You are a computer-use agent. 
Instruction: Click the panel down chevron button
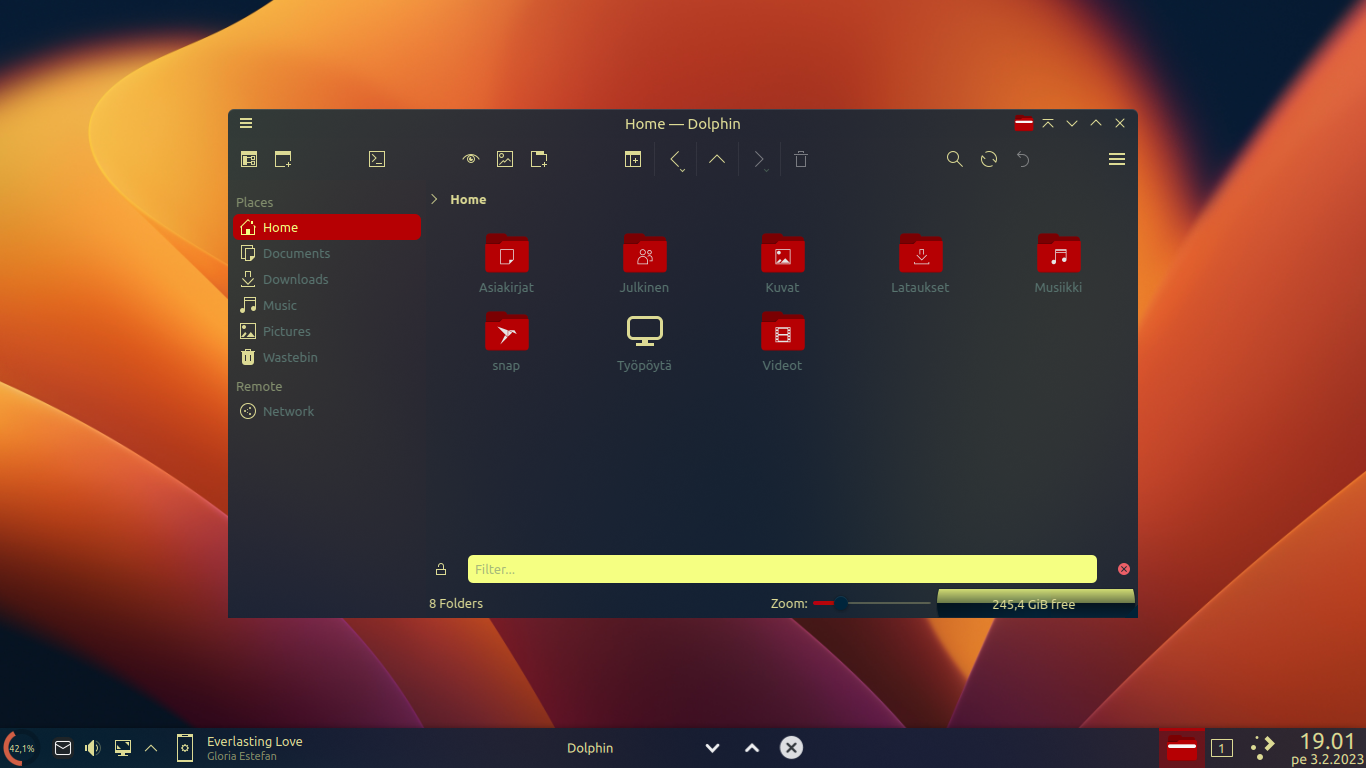pyautogui.click(x=713, y=748)
